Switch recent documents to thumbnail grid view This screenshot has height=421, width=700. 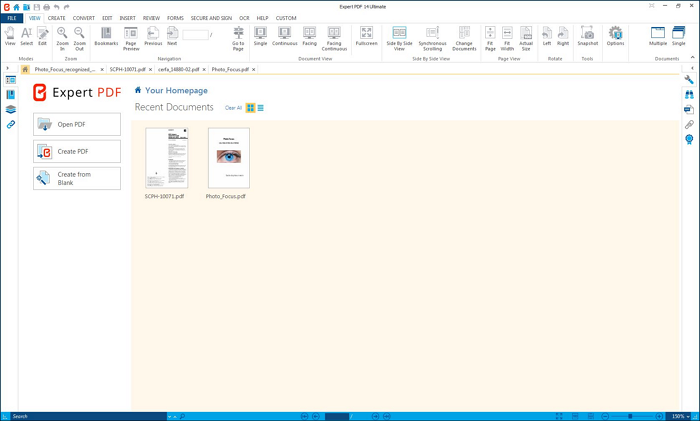coord(250,107)
